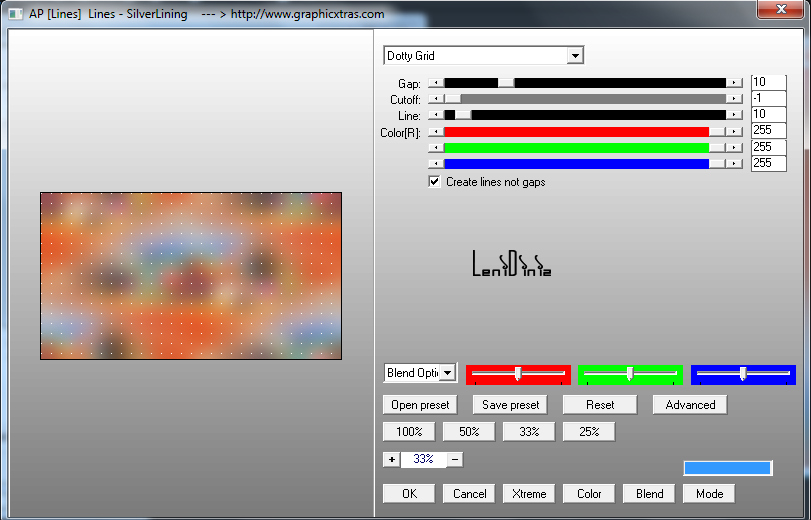The image size is (811, 520).
Task: Click the light blue color swatch
Action: (x=728, y=468)
